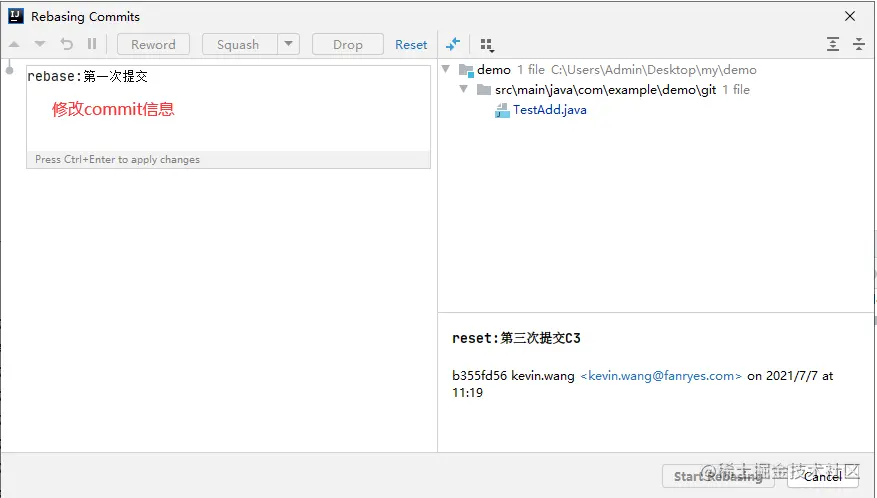This screenshot has width=877, height=498.
Task: Click the Reword button
Action: tap(153, 44)
